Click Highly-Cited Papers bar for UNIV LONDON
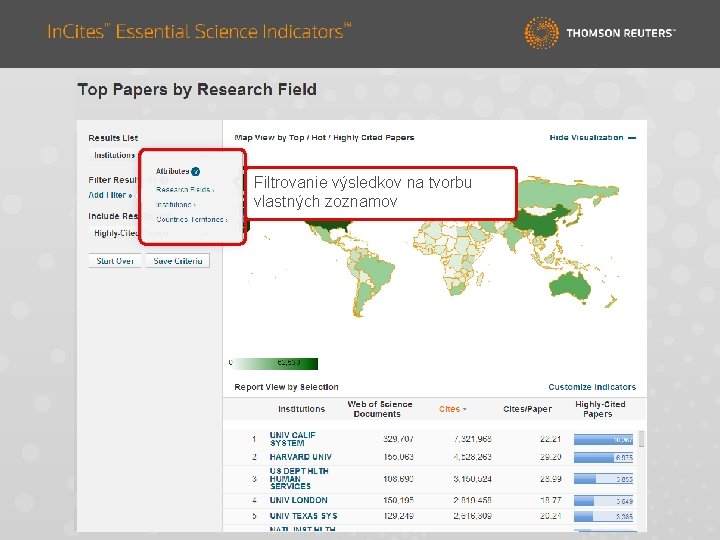720x540 pixels. pyautogui.click(x=603, y=501)
